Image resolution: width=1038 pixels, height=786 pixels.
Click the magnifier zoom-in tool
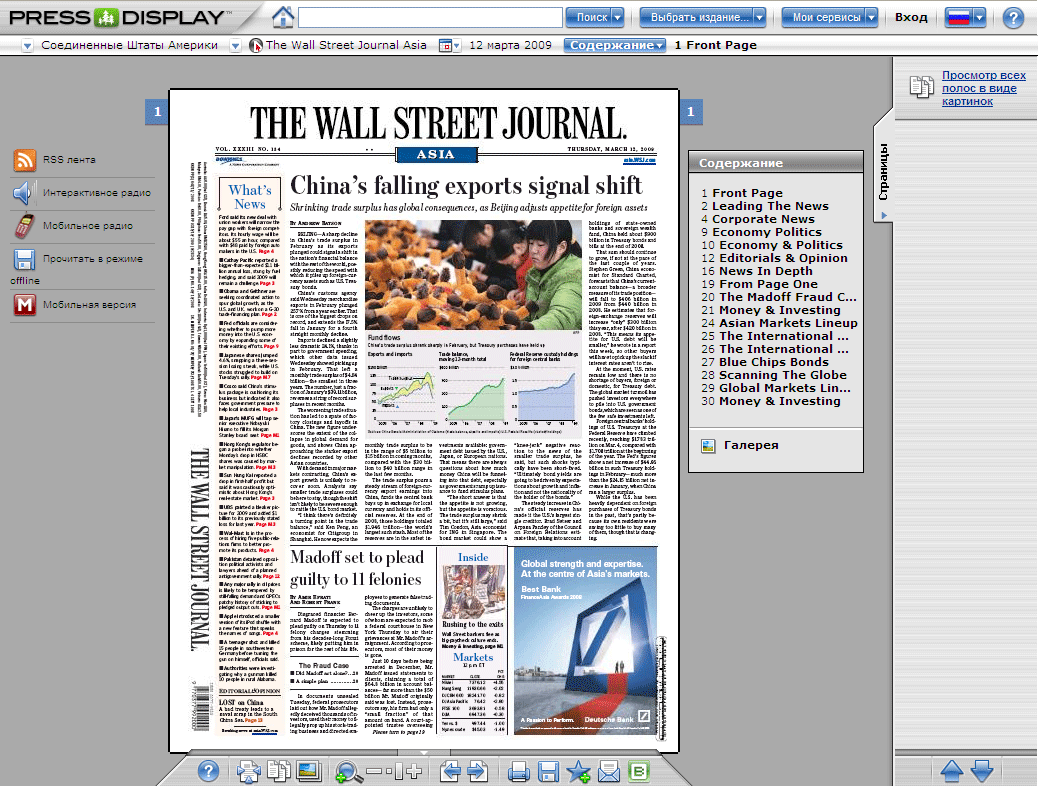tap(349, 770)
